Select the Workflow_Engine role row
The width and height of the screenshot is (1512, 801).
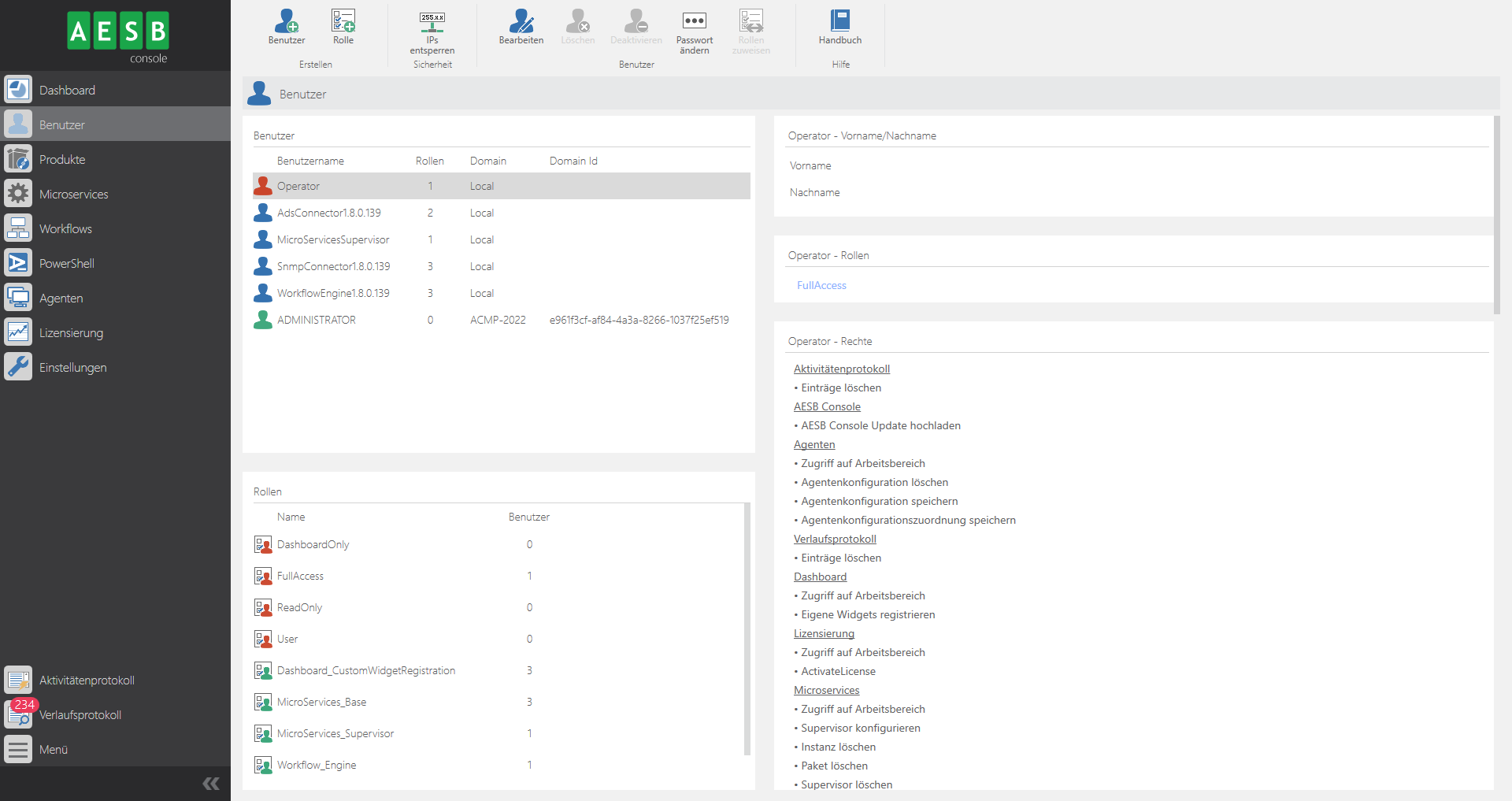[317, 765]
